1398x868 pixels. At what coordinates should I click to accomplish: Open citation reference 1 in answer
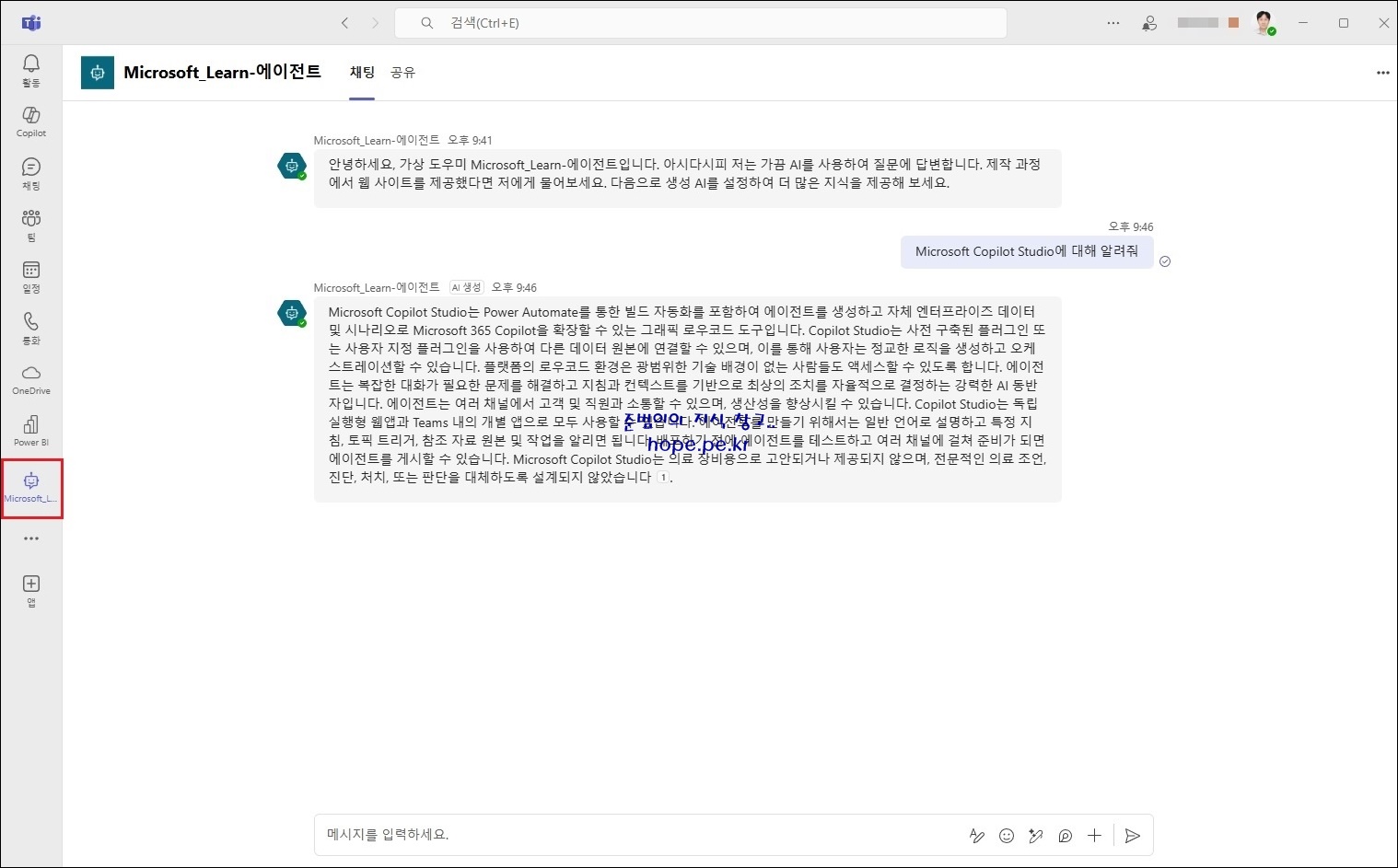[662, 477]
